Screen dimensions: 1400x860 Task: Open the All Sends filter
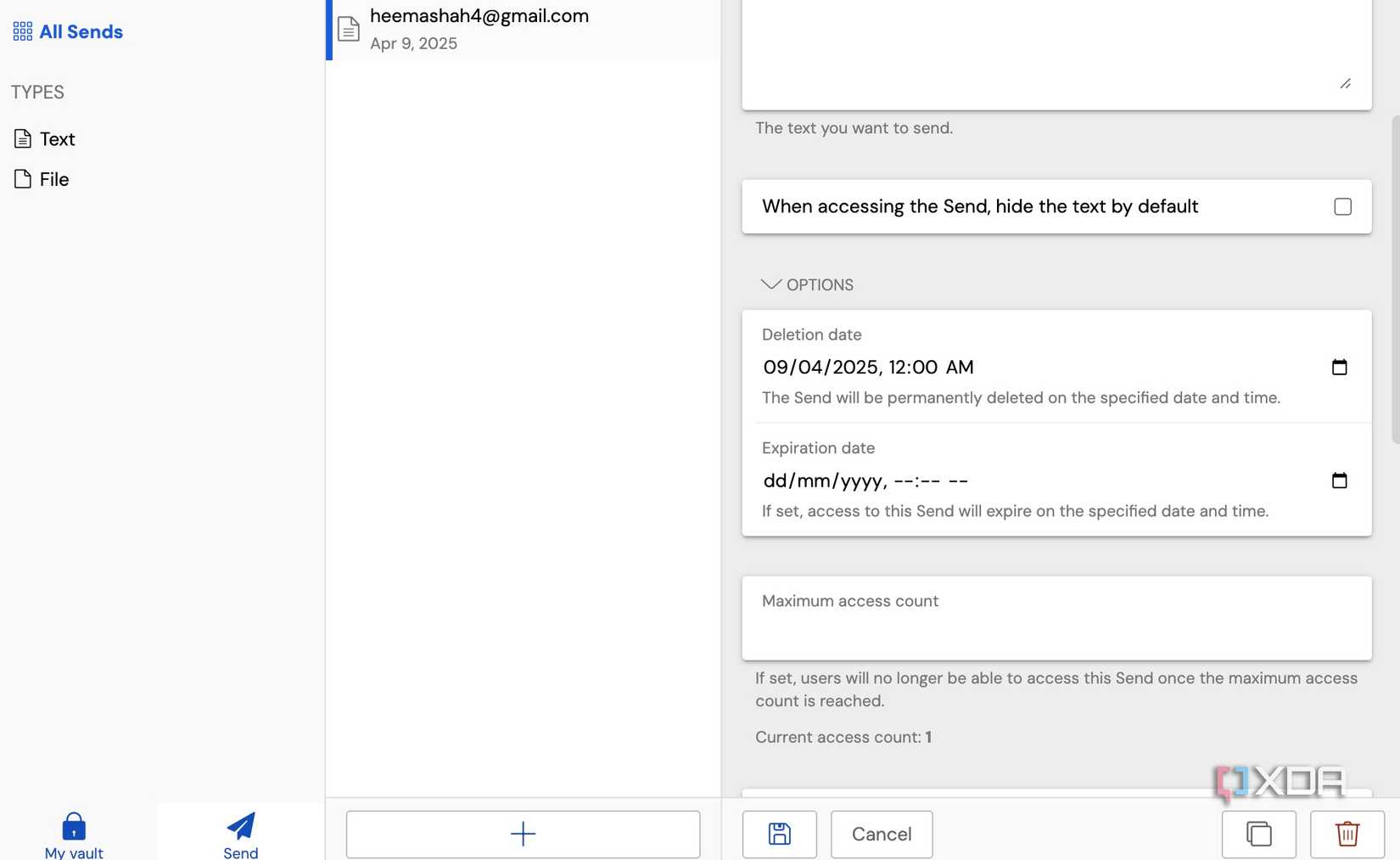pyautogui.click(x=68, y=32)
